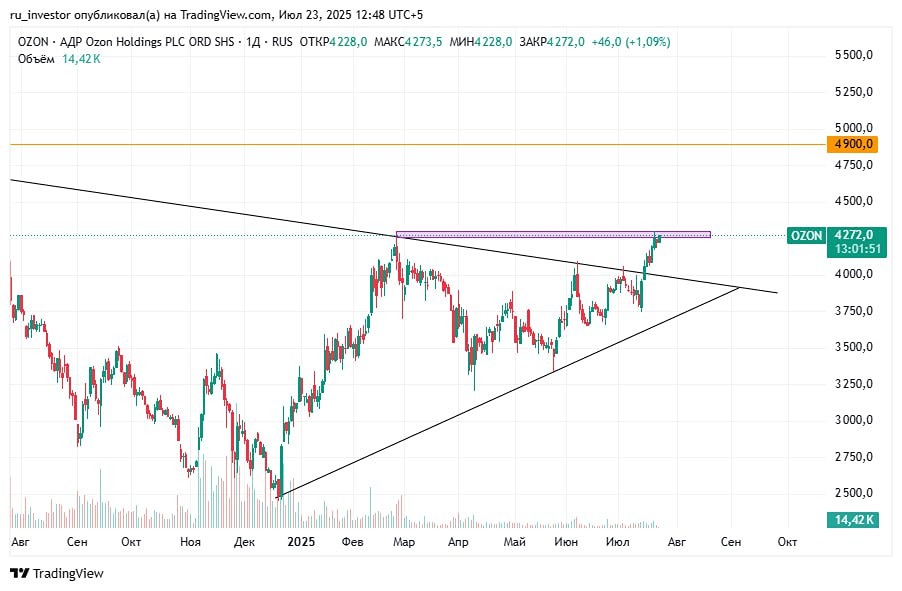The height and width of the screenshot is (591, 902).
Task: Click the Ноя month label on time axis
Action: pos(190,542)
